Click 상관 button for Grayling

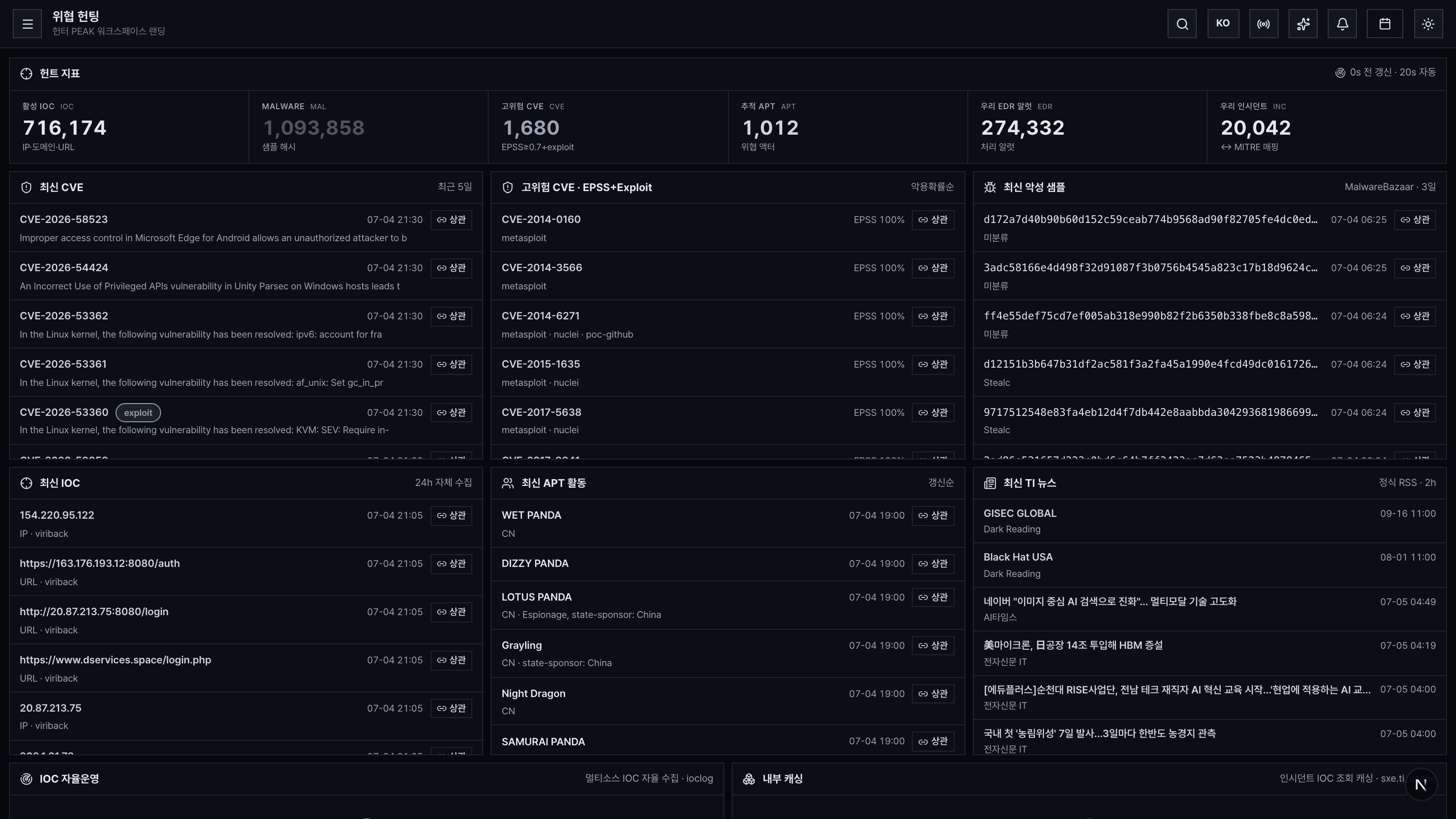933,646
